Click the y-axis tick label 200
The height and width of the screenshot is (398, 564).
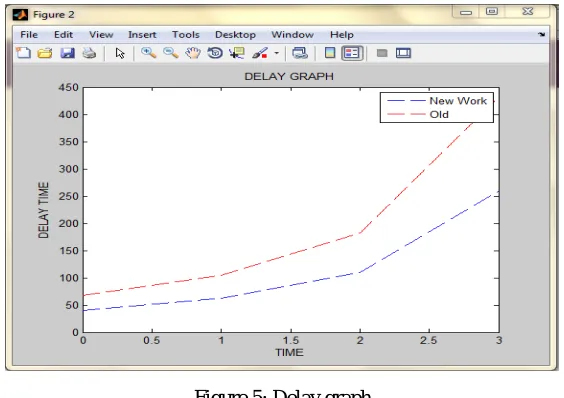click(68, 223)
